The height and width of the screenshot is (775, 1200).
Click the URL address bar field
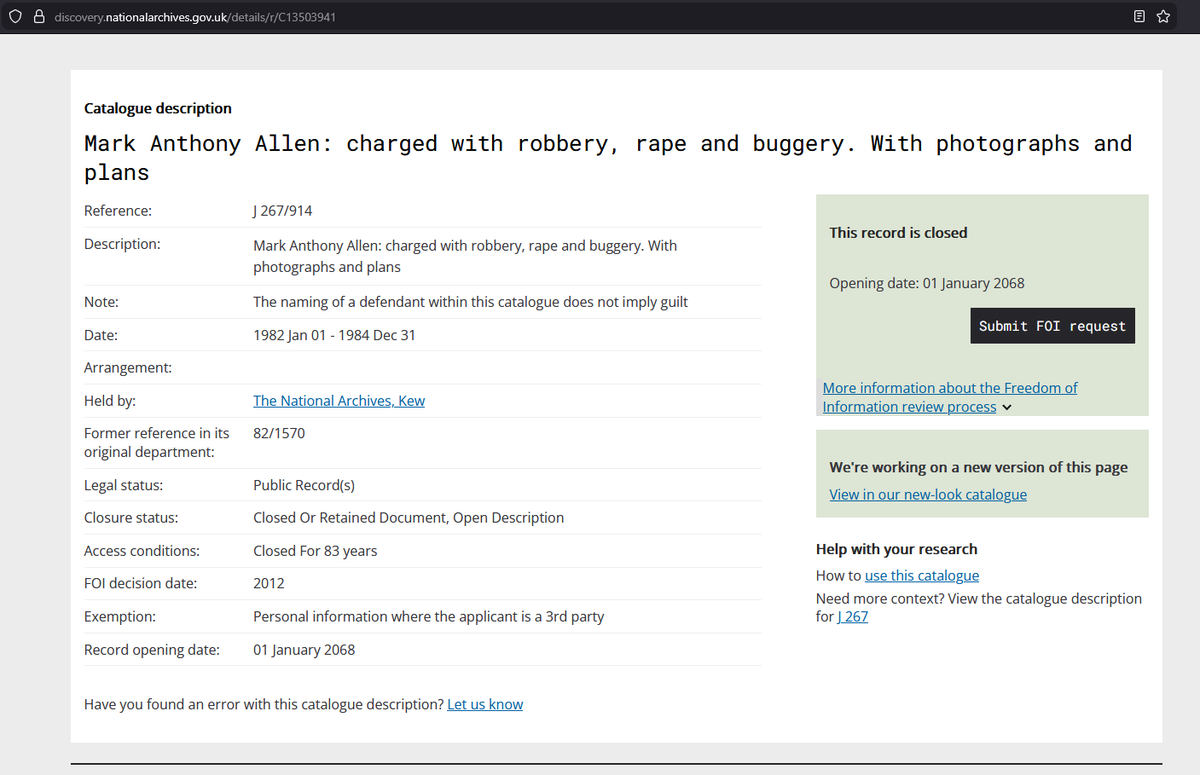[x=590, y=17]
